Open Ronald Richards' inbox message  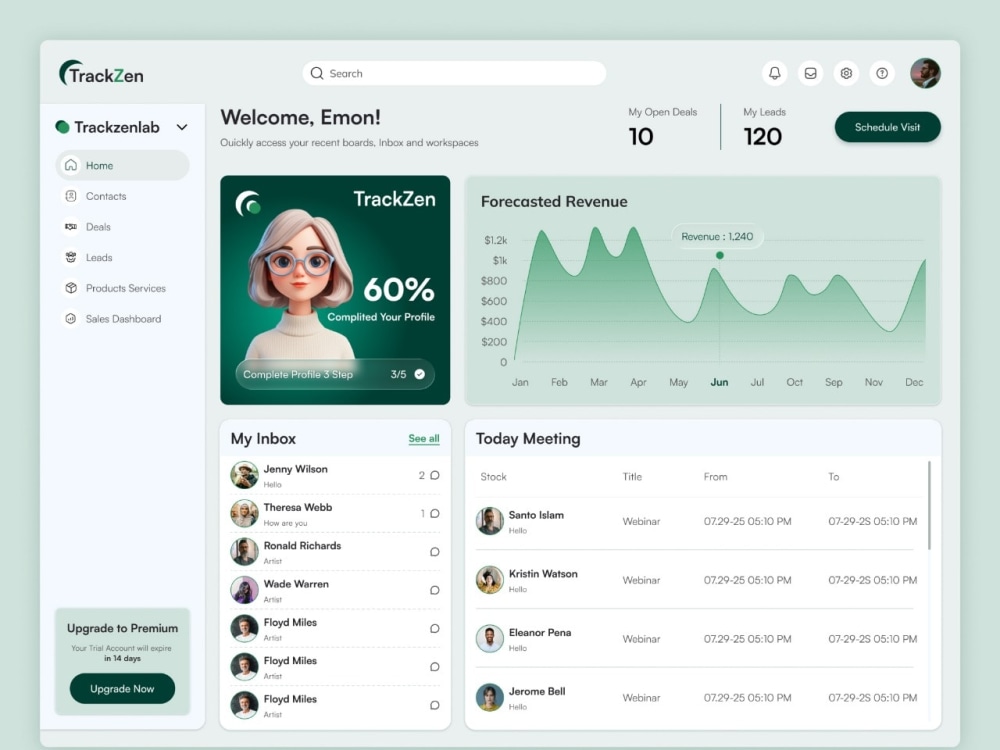335,552
